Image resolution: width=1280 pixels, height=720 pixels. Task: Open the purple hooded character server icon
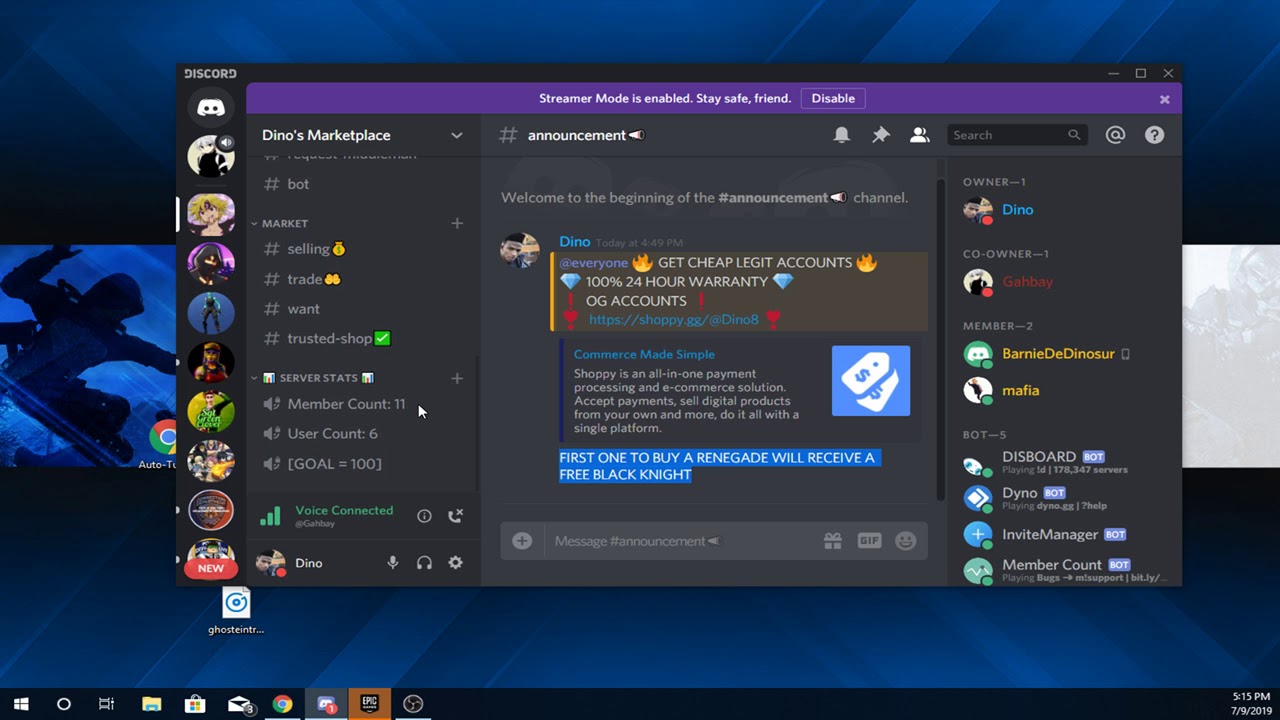point(210,262)
